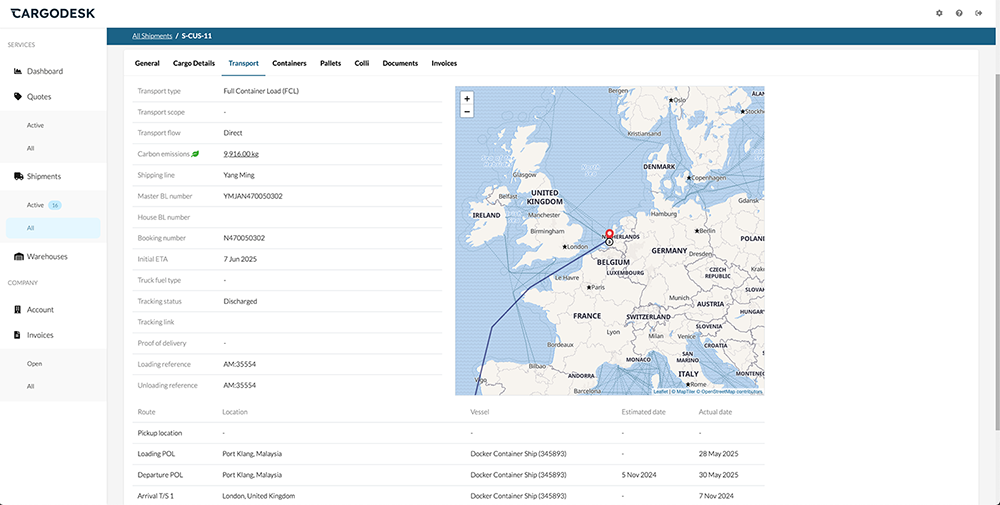Click Initial ETA 7 Jun 2025

point(240,259)
